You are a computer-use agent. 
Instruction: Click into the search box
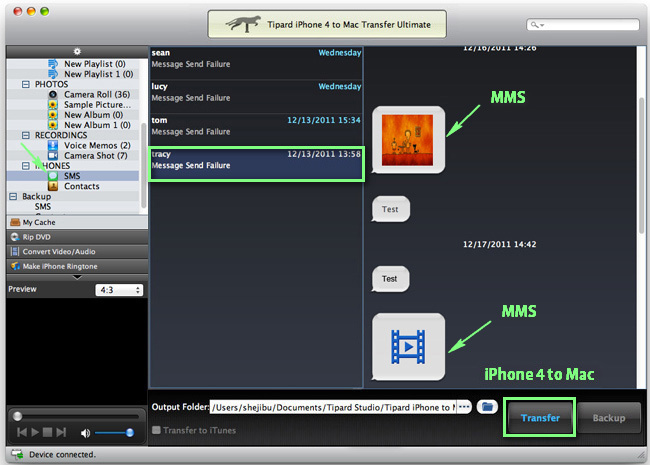[x=583, y=25]
